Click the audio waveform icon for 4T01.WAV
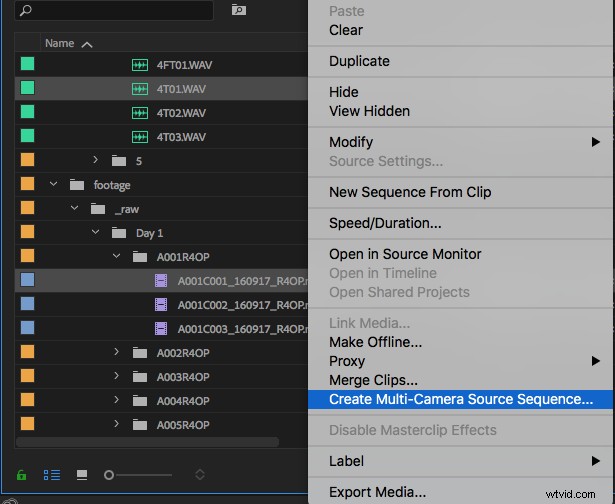 coord(140,89)
